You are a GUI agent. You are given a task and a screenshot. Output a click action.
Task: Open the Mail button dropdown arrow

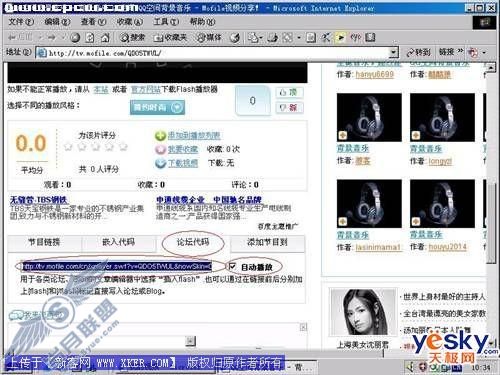point(261,38)
